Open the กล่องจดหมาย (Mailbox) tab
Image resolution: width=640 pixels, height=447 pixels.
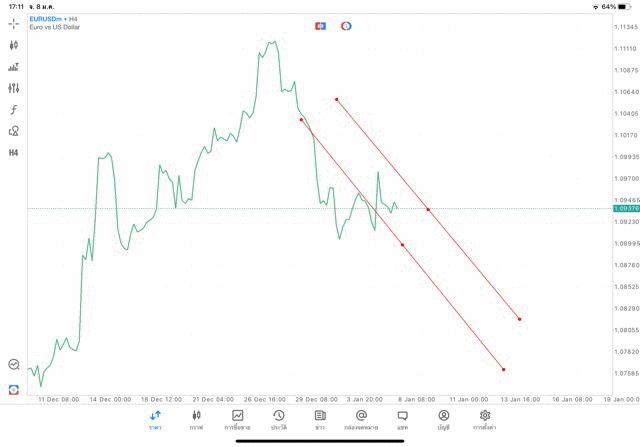[361, 420]
